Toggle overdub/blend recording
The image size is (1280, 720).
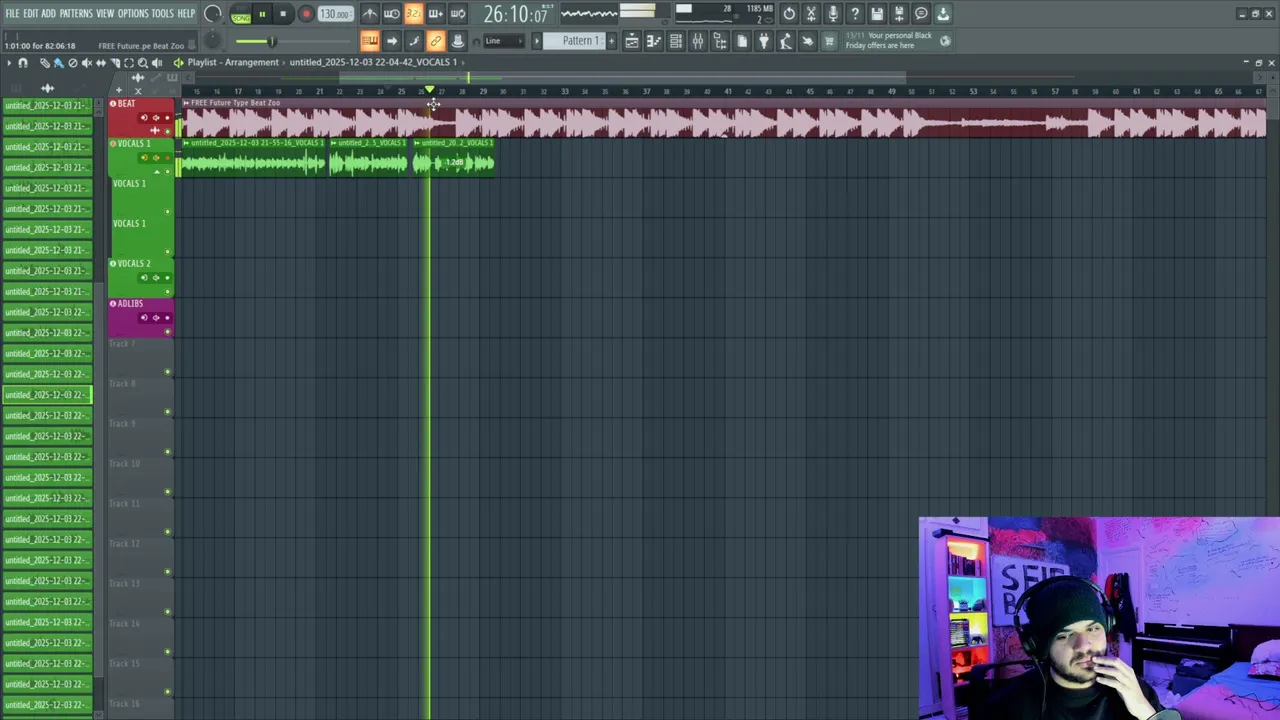435,14
